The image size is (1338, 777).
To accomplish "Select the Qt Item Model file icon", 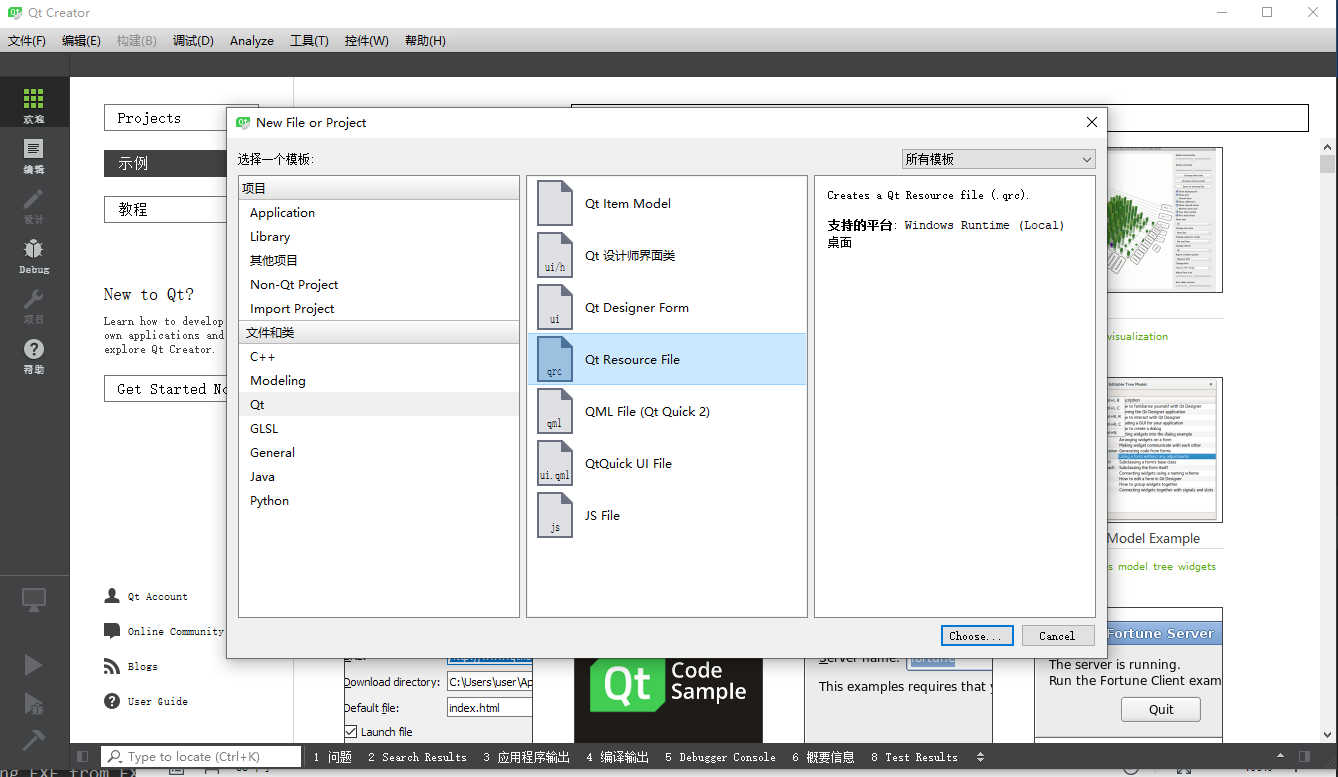I will [555, 203].
